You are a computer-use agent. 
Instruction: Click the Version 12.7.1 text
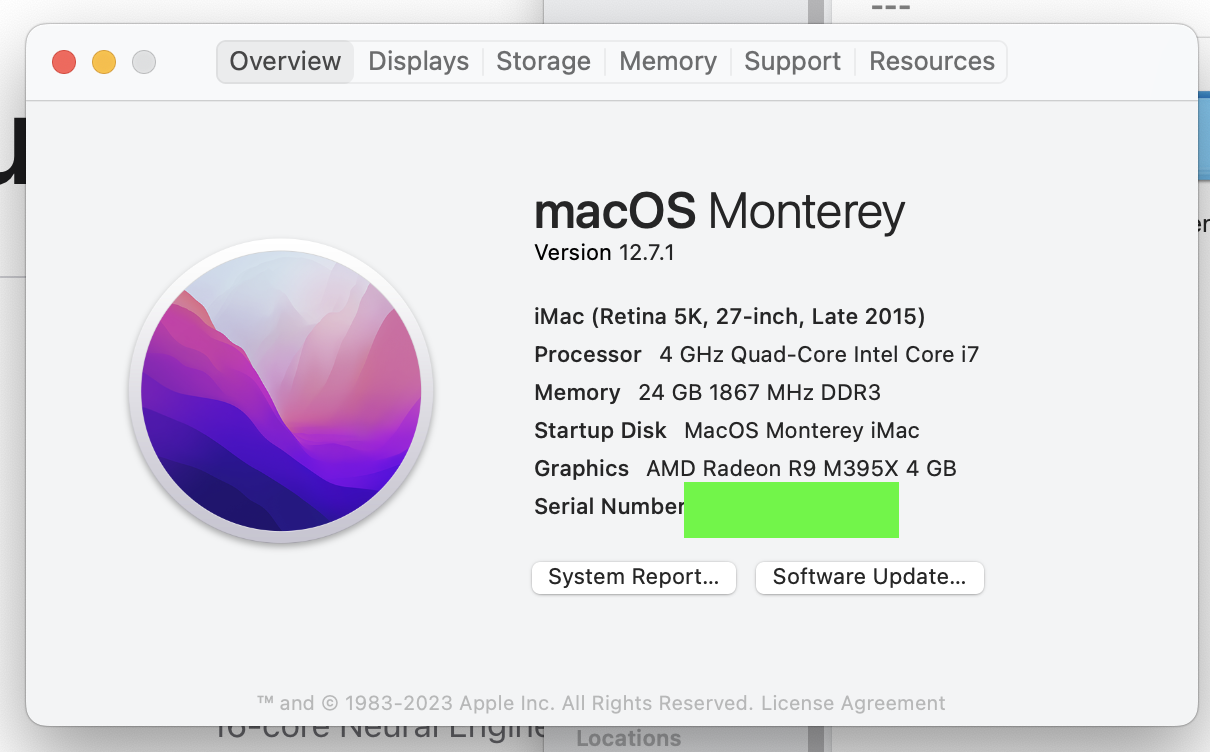pos(604,253)
